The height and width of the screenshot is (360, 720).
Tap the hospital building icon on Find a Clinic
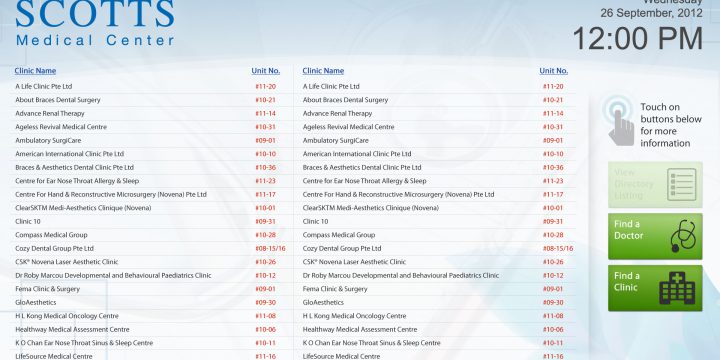[x=677, y=288]
